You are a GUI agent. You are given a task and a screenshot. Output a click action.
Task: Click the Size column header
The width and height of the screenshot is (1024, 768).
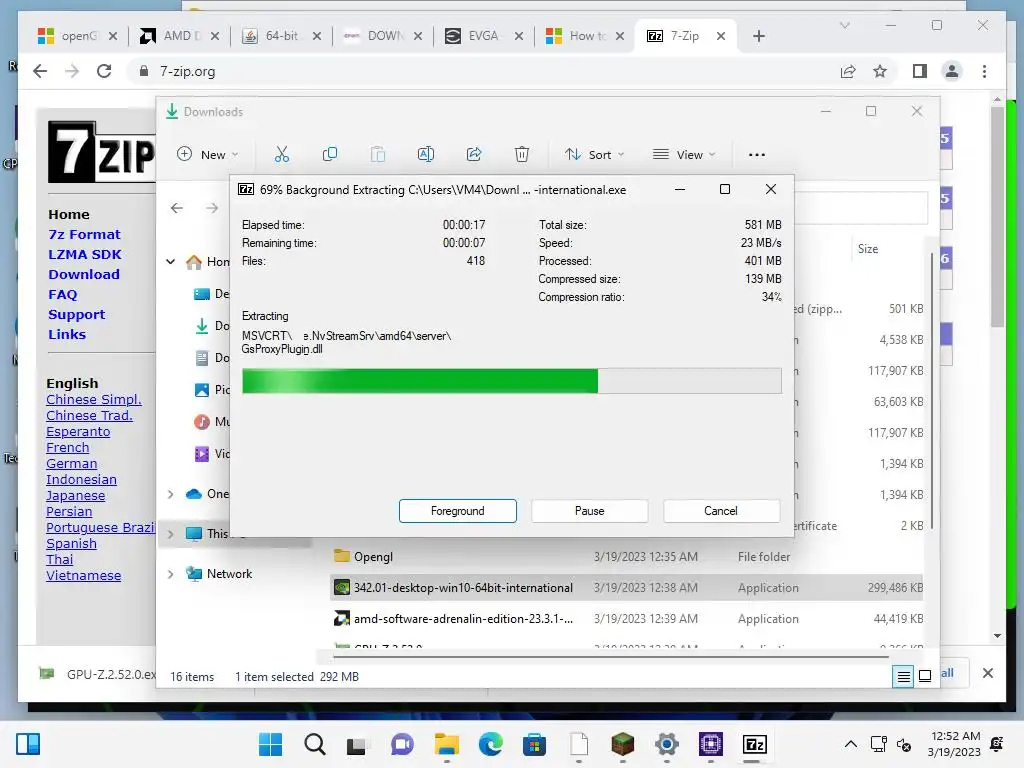tap(867, 249)
